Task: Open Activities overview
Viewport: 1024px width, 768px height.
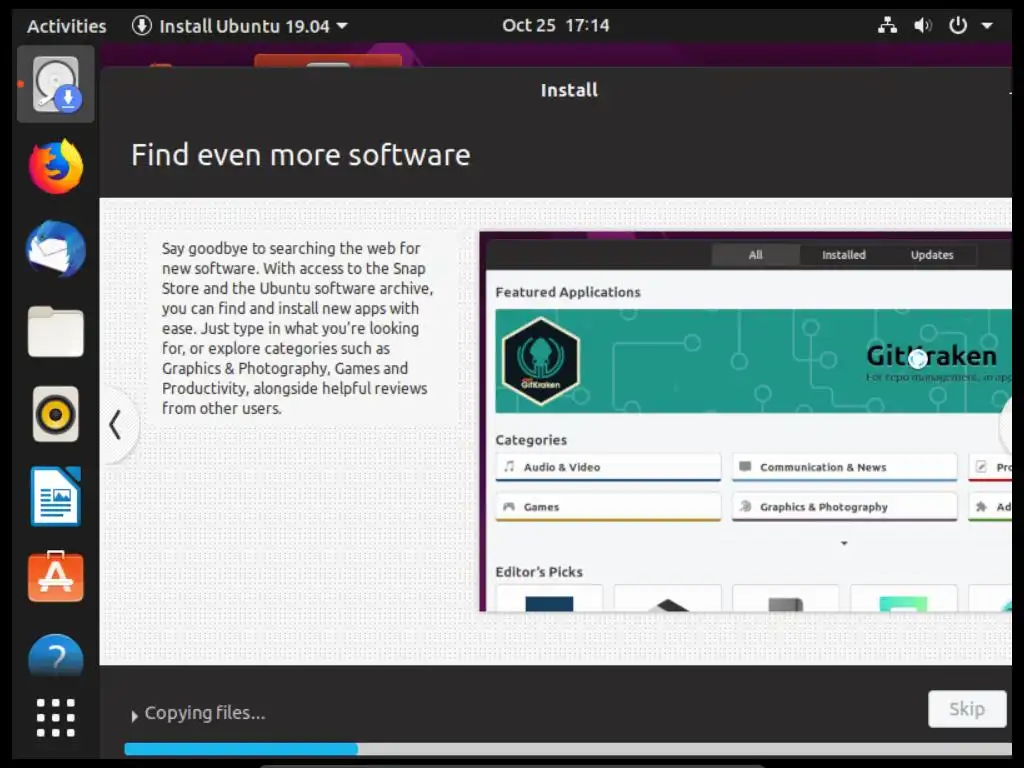Action: [x=67, y=26]
